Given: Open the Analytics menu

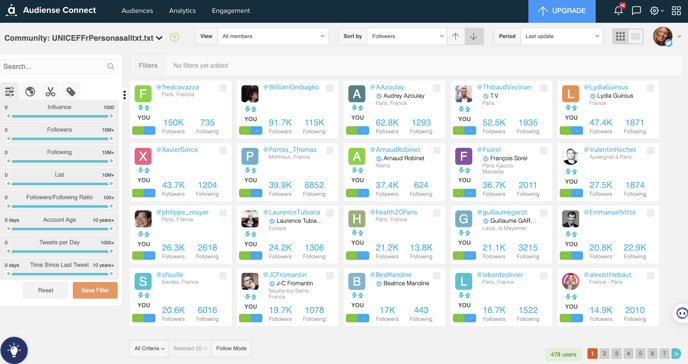Looking at the screenshot, I should point(183,11).
